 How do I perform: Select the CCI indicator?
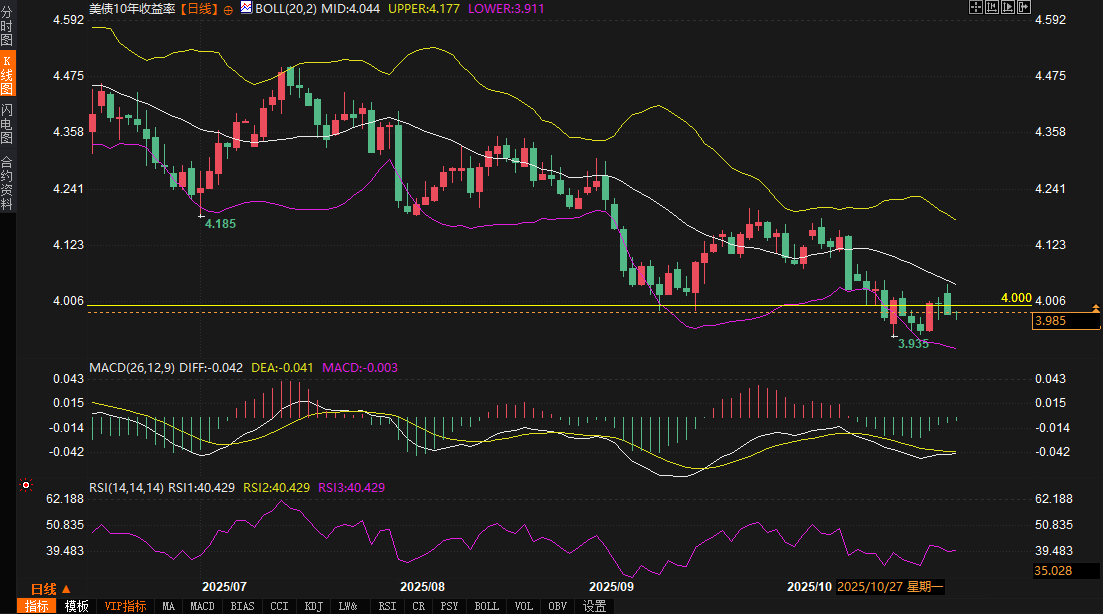click(279, 606)
